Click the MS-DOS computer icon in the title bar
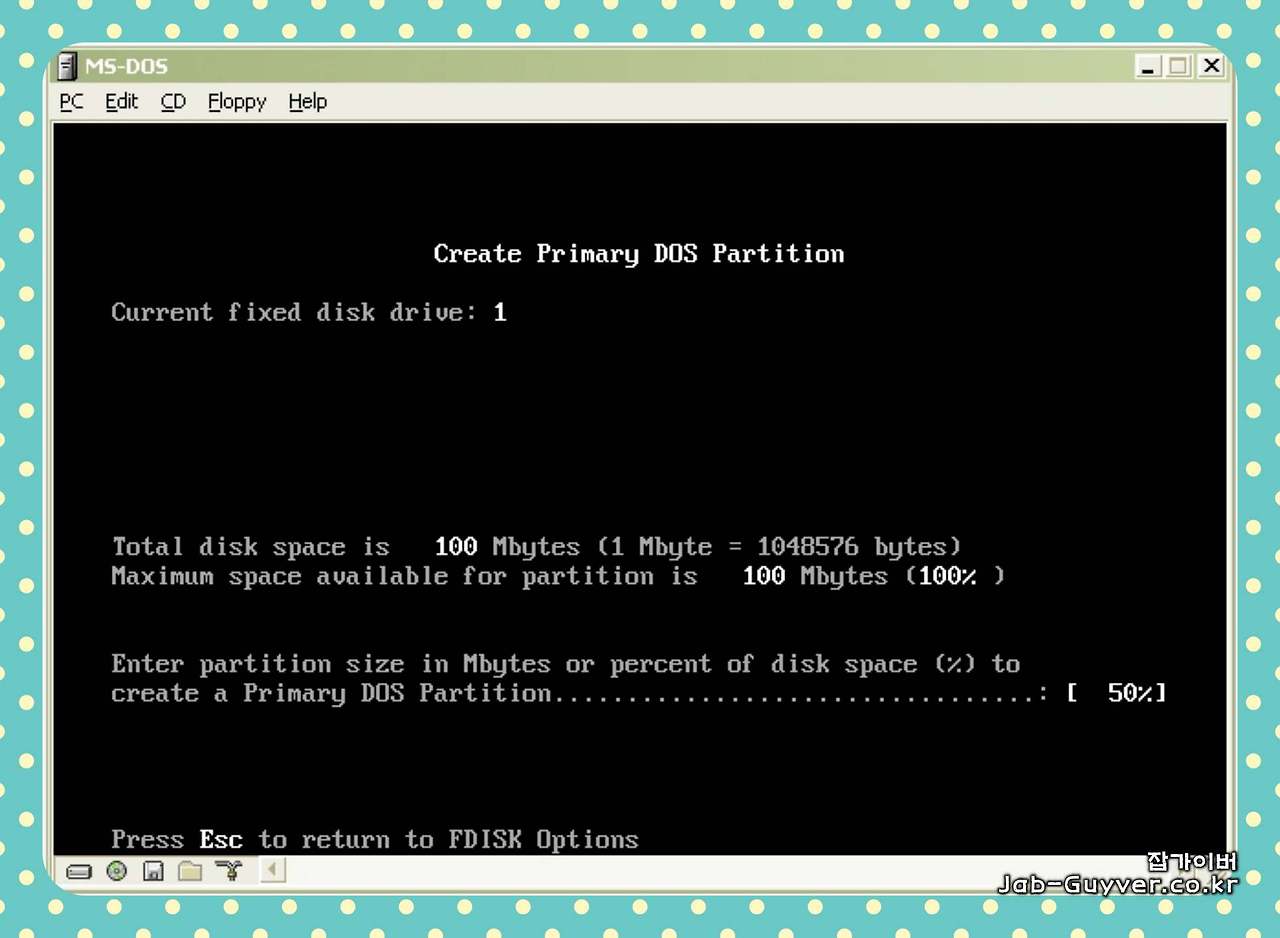The width and height of the screenshot is (1280, 938). pyautogui.click(x=68, y=66)
